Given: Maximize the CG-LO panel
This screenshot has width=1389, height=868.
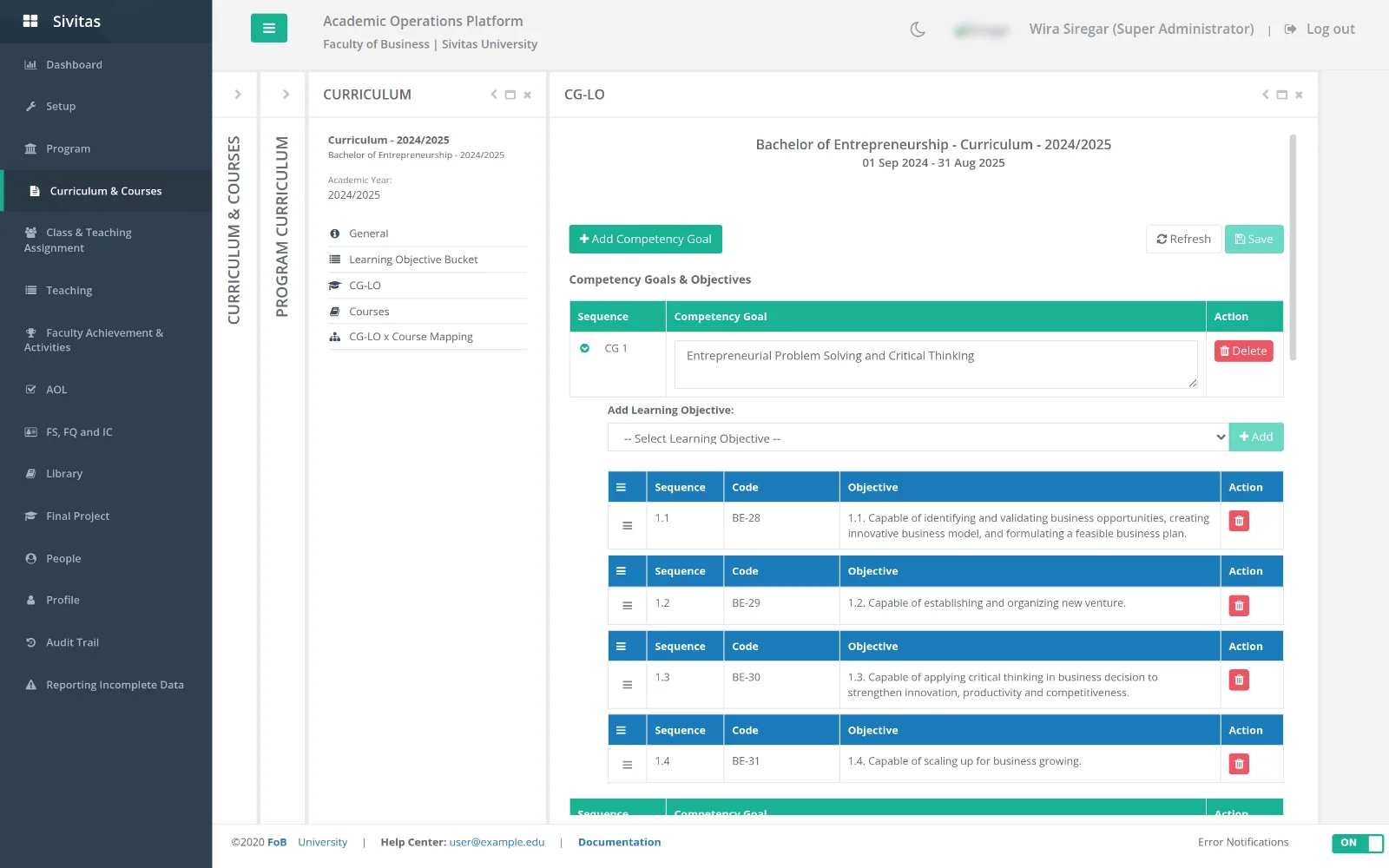Looking at the screenshot, I should click(x=1281, y=95).
